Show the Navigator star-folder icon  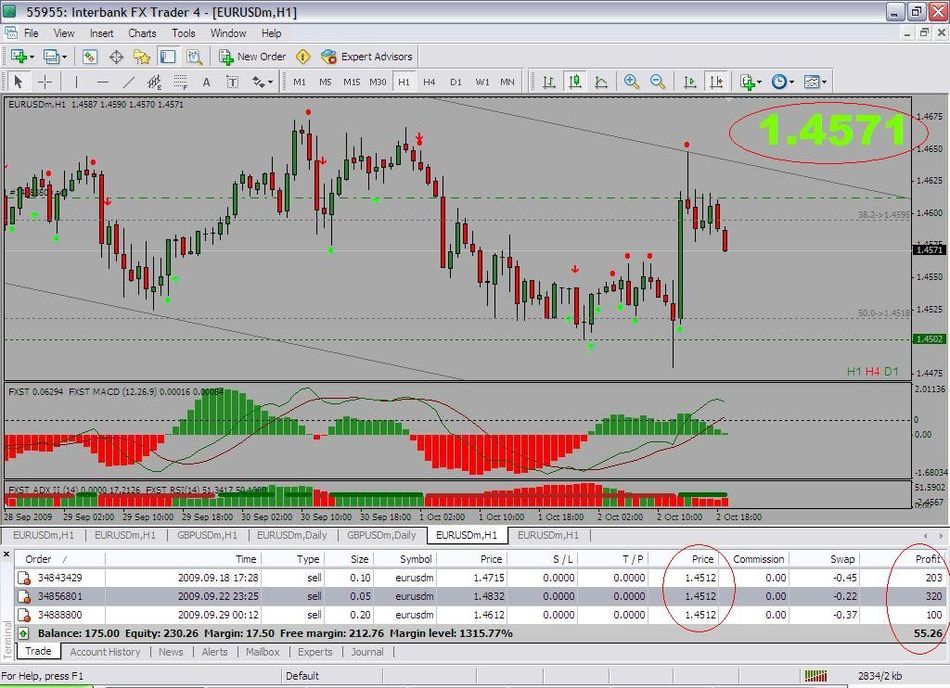pos(142,57)
